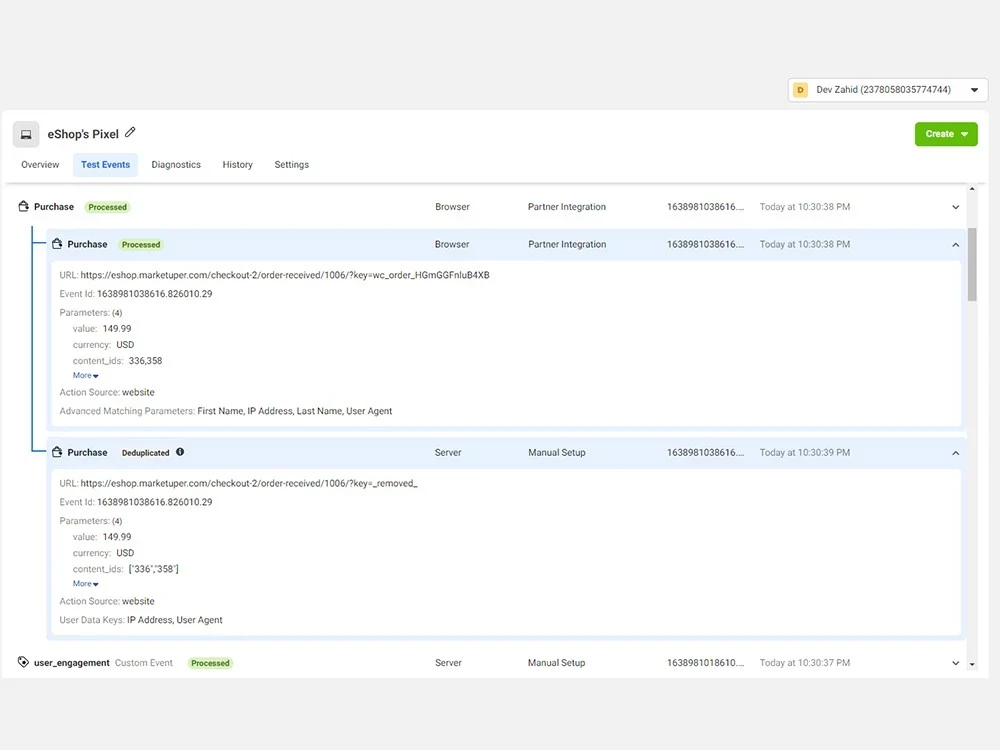Click the Processed badge on top Purchase row

pyautogui.click(x=107, y=207)
